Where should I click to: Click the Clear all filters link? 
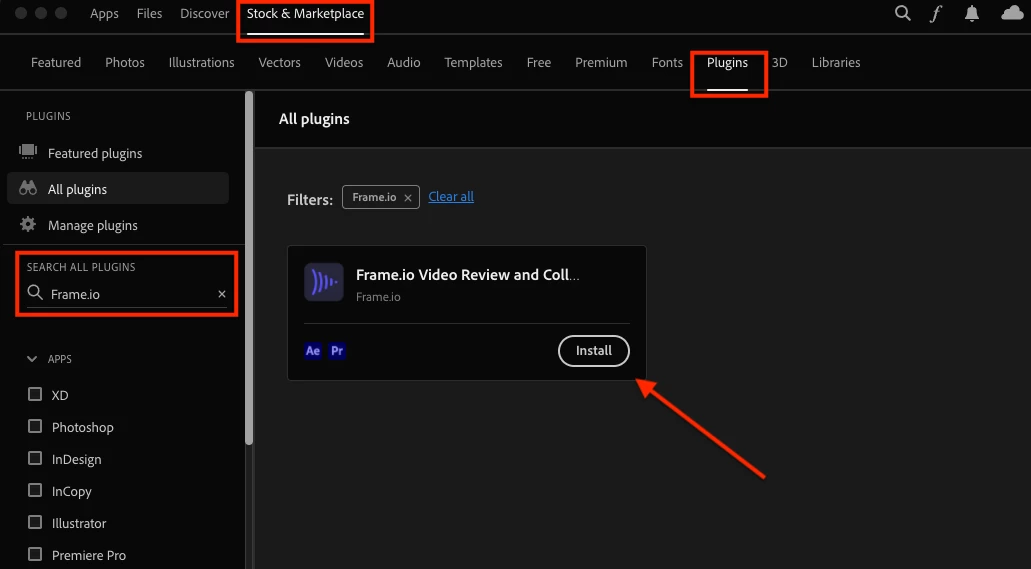(451, 197)
